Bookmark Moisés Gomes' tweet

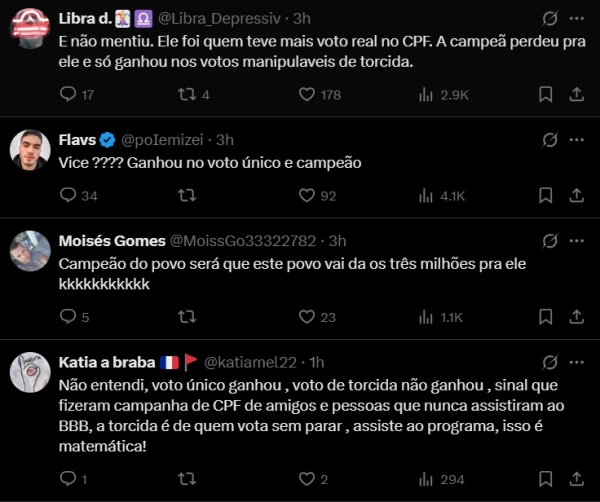546,317
